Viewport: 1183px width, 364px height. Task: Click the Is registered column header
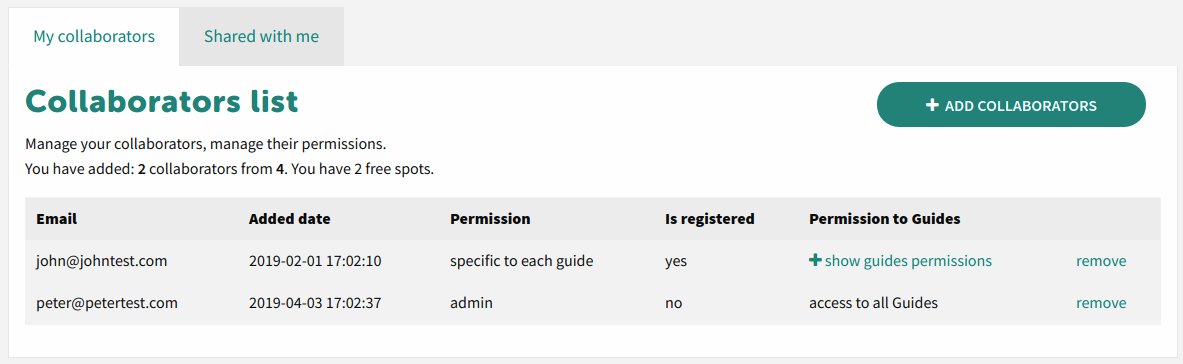point(710,219)
